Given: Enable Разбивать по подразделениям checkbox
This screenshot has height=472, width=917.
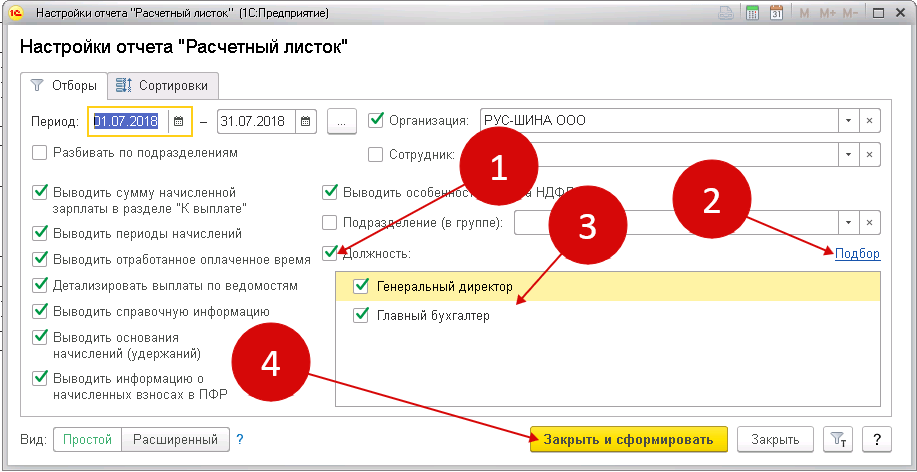Looking at the screenshot, I should point(40,153).
